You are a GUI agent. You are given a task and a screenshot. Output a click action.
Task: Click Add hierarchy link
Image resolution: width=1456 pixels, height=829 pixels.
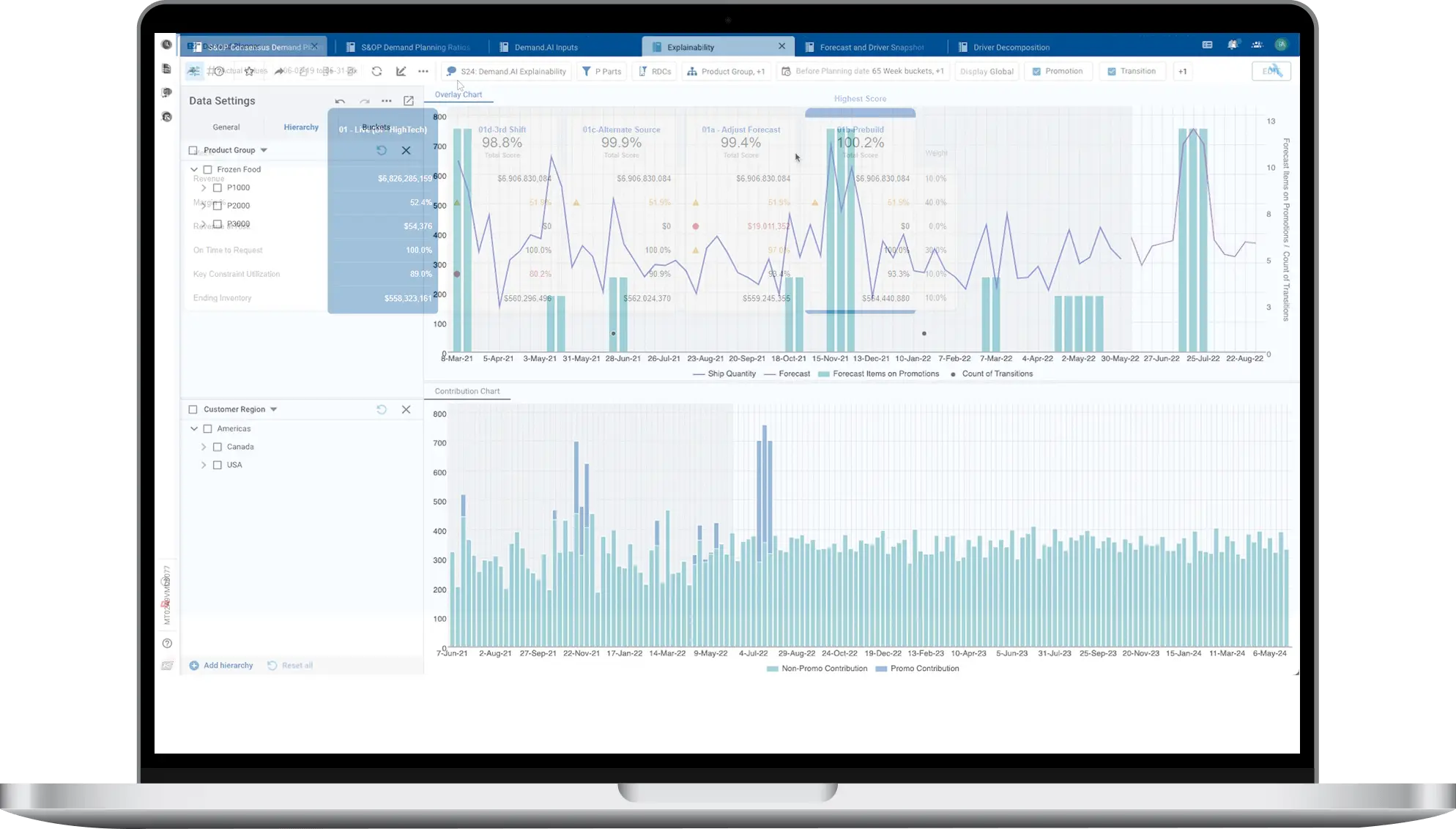click(228, 665)
